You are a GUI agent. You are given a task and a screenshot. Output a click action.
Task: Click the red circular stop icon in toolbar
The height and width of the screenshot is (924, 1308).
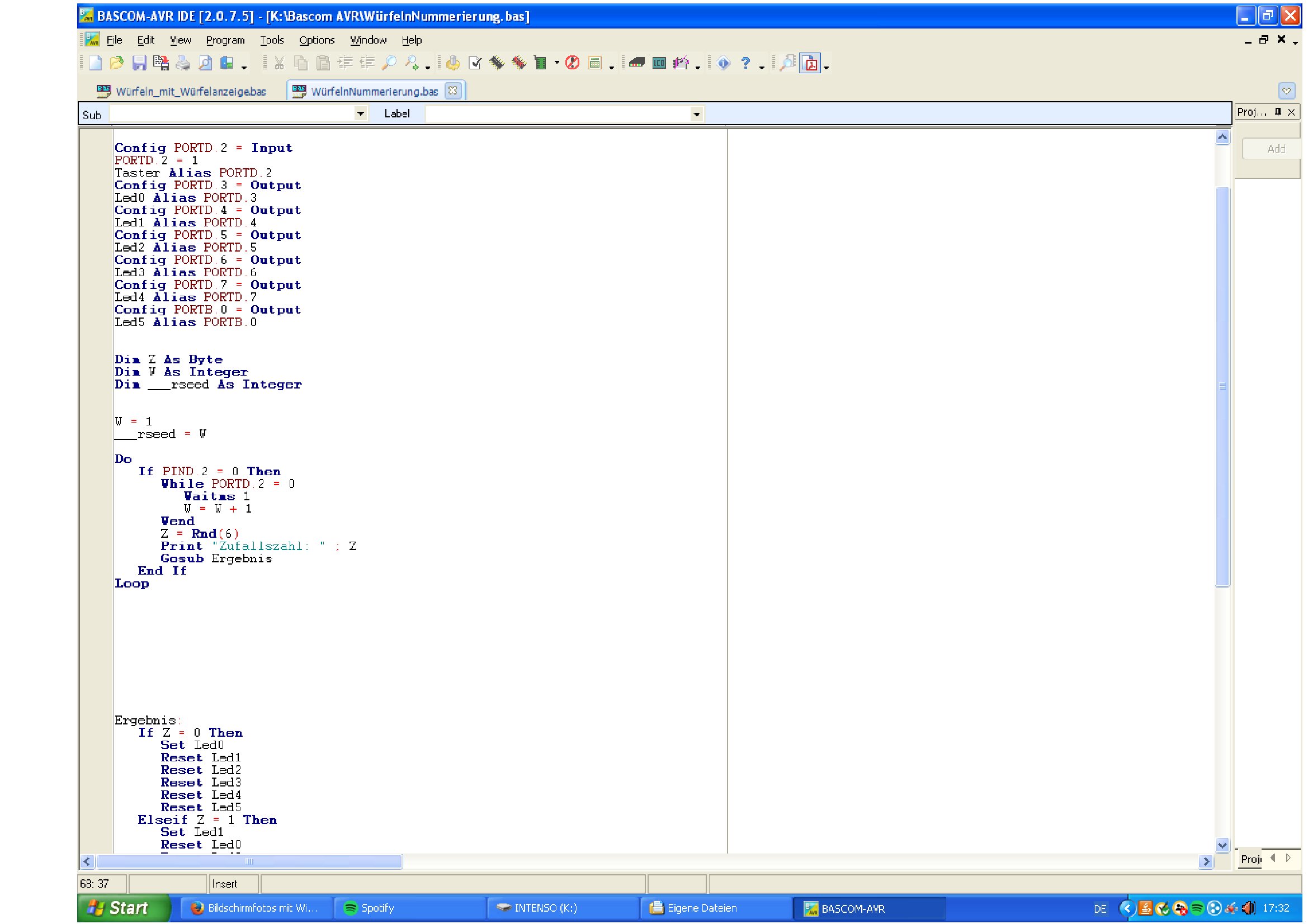point(573,63)
